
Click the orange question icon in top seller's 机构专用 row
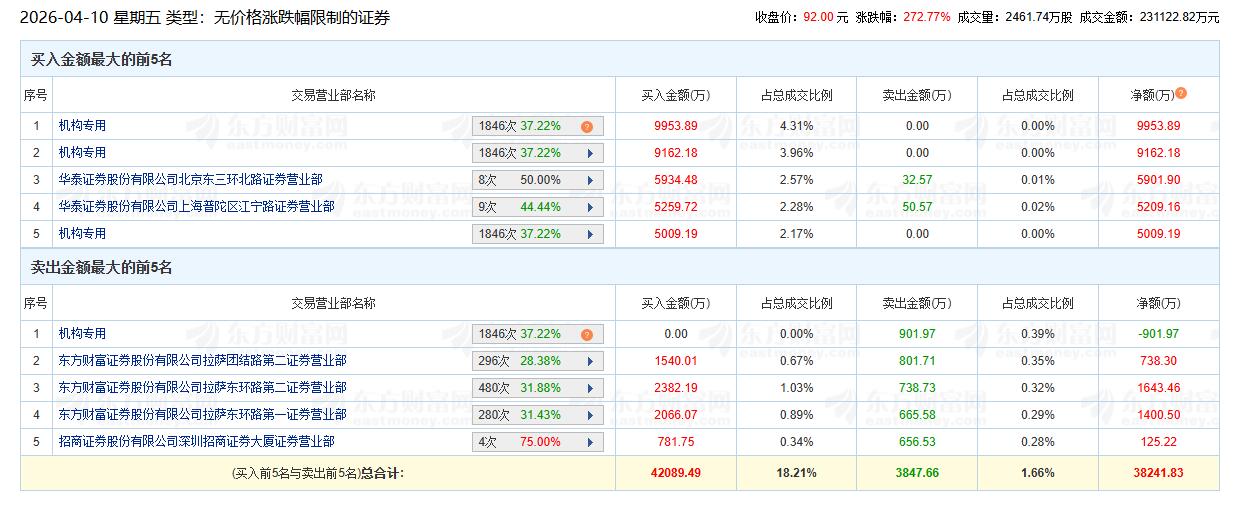pyautogui.click(x=587, y=335)
